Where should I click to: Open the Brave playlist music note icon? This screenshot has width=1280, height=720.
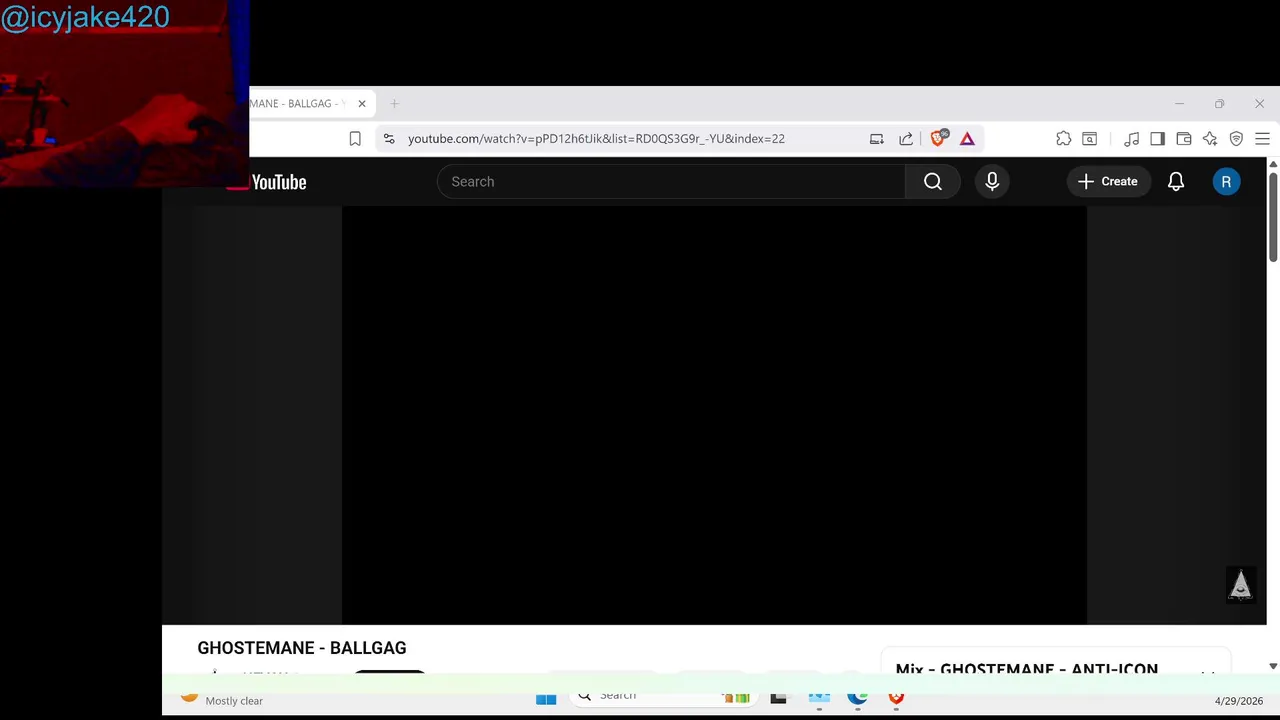1131,139
